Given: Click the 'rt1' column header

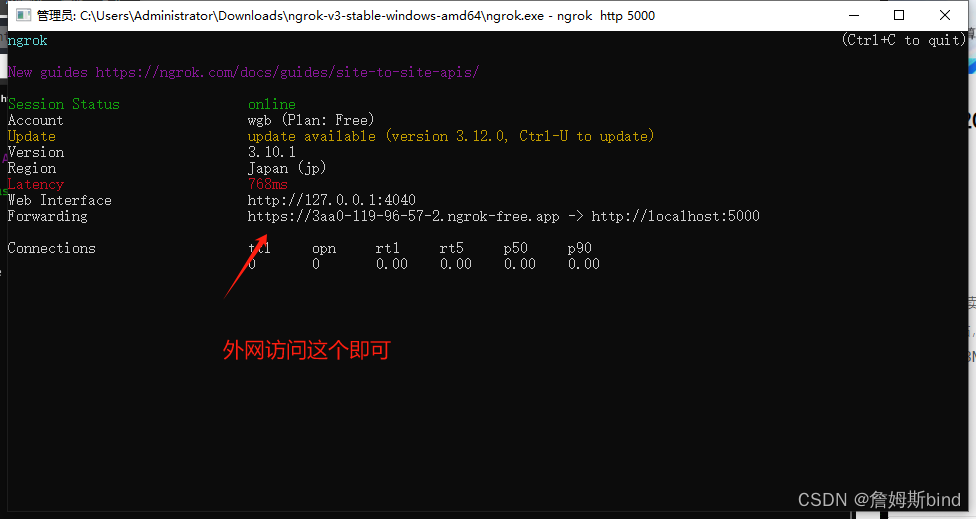Looking at the screenshot, I should 388,248.
